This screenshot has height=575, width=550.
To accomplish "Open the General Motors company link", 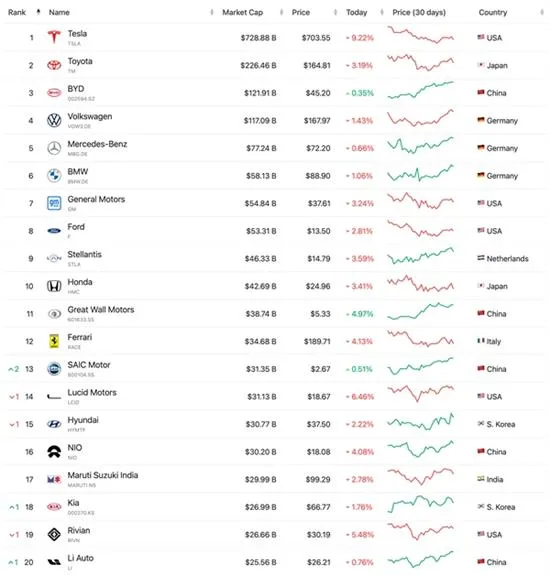I will (x=96, y=199).
